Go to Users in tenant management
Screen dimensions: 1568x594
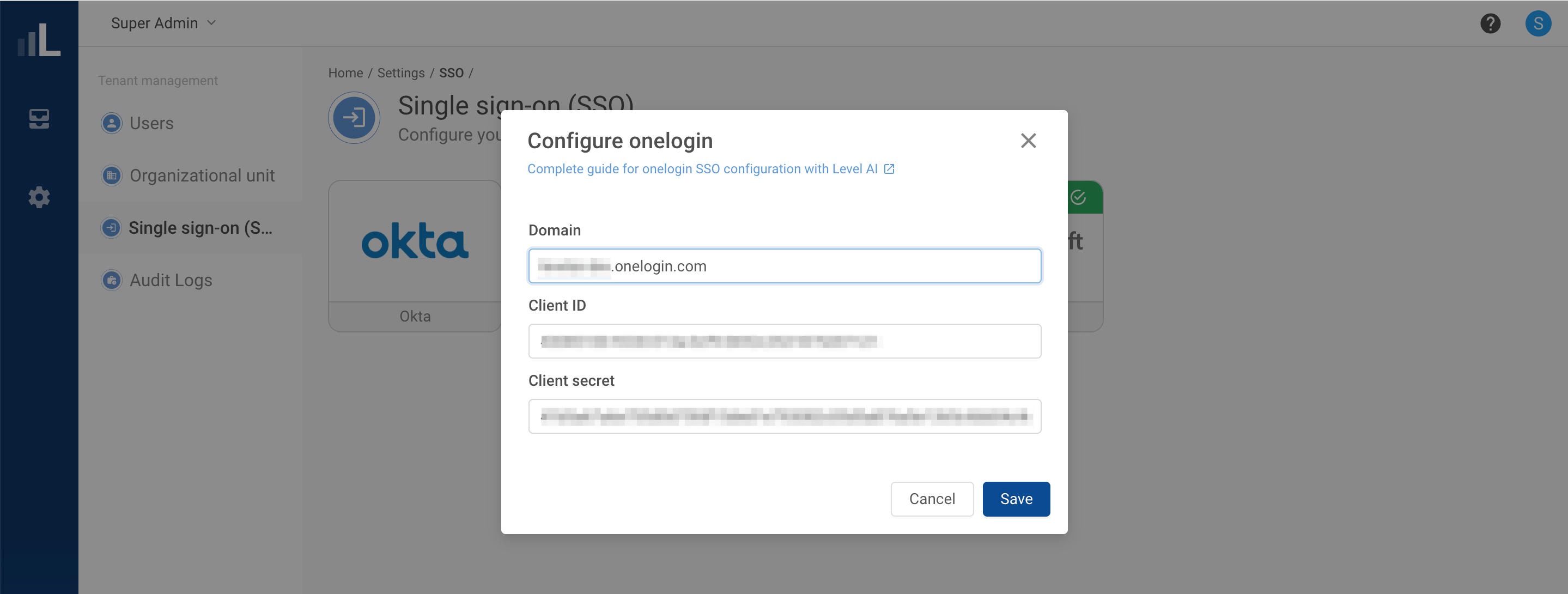click(x=190, y=123)
